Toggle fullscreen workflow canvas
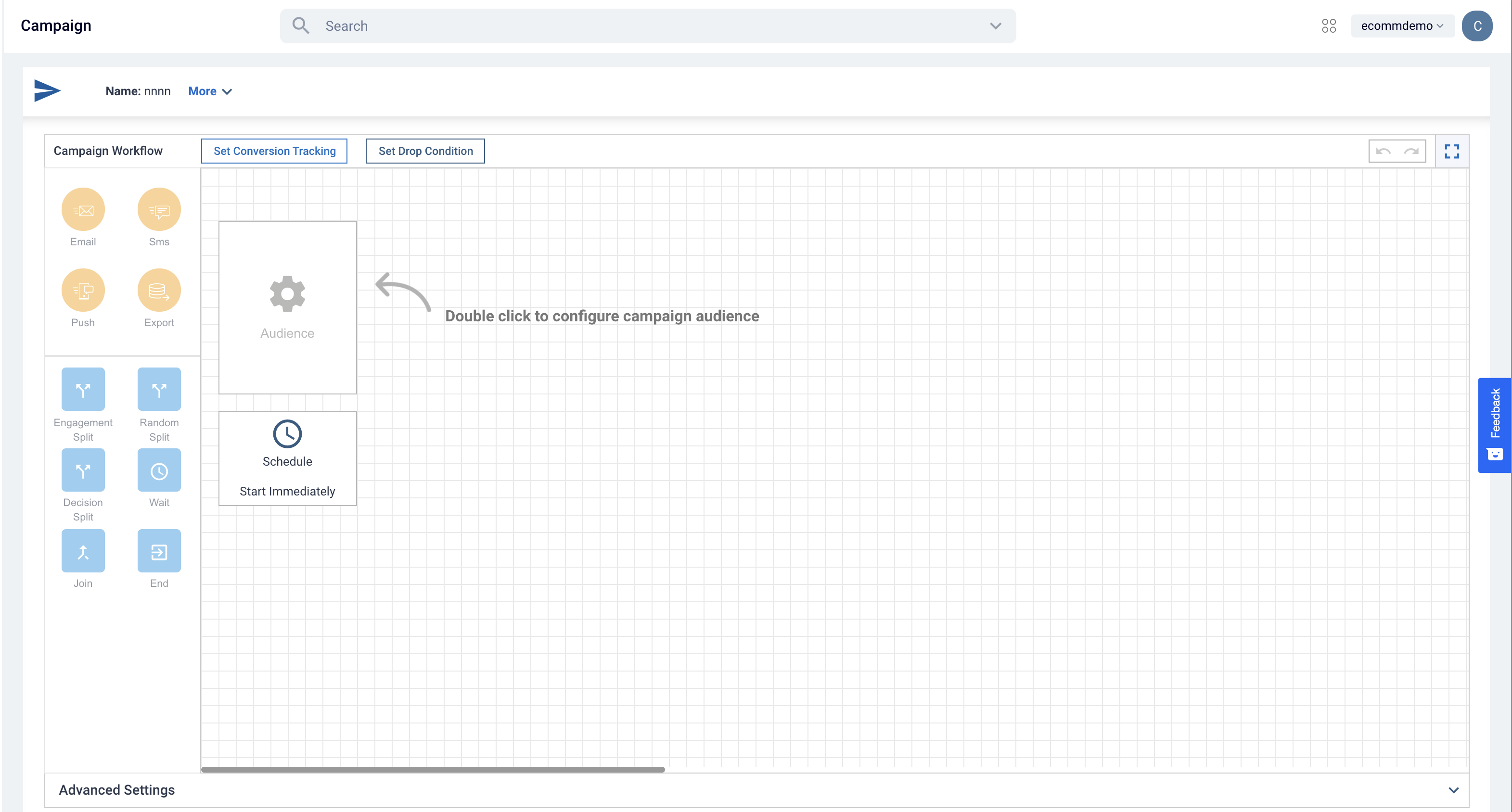The image size is (1512, 812). (x=1451, y=152)
